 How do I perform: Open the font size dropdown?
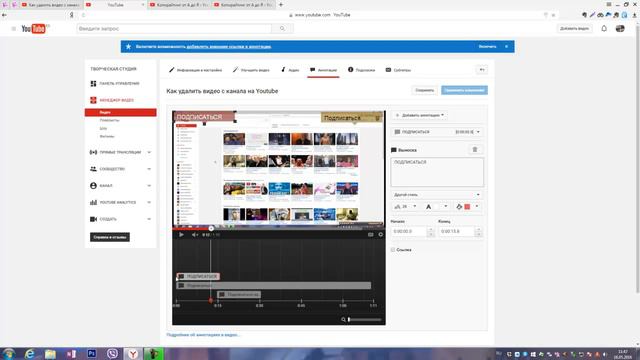click(405, 207)
